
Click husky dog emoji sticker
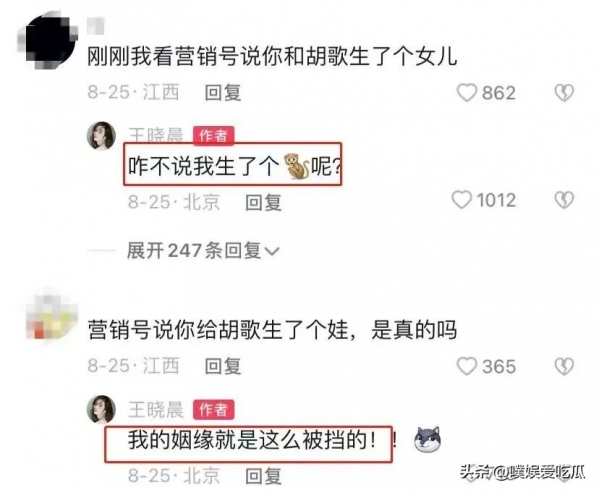pos(427,439)
